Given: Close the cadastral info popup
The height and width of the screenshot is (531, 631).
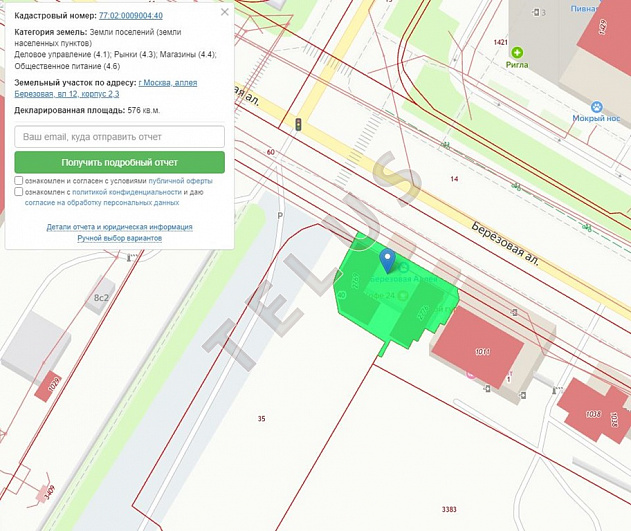Looking at the screenshot, I should pos(225,12).
